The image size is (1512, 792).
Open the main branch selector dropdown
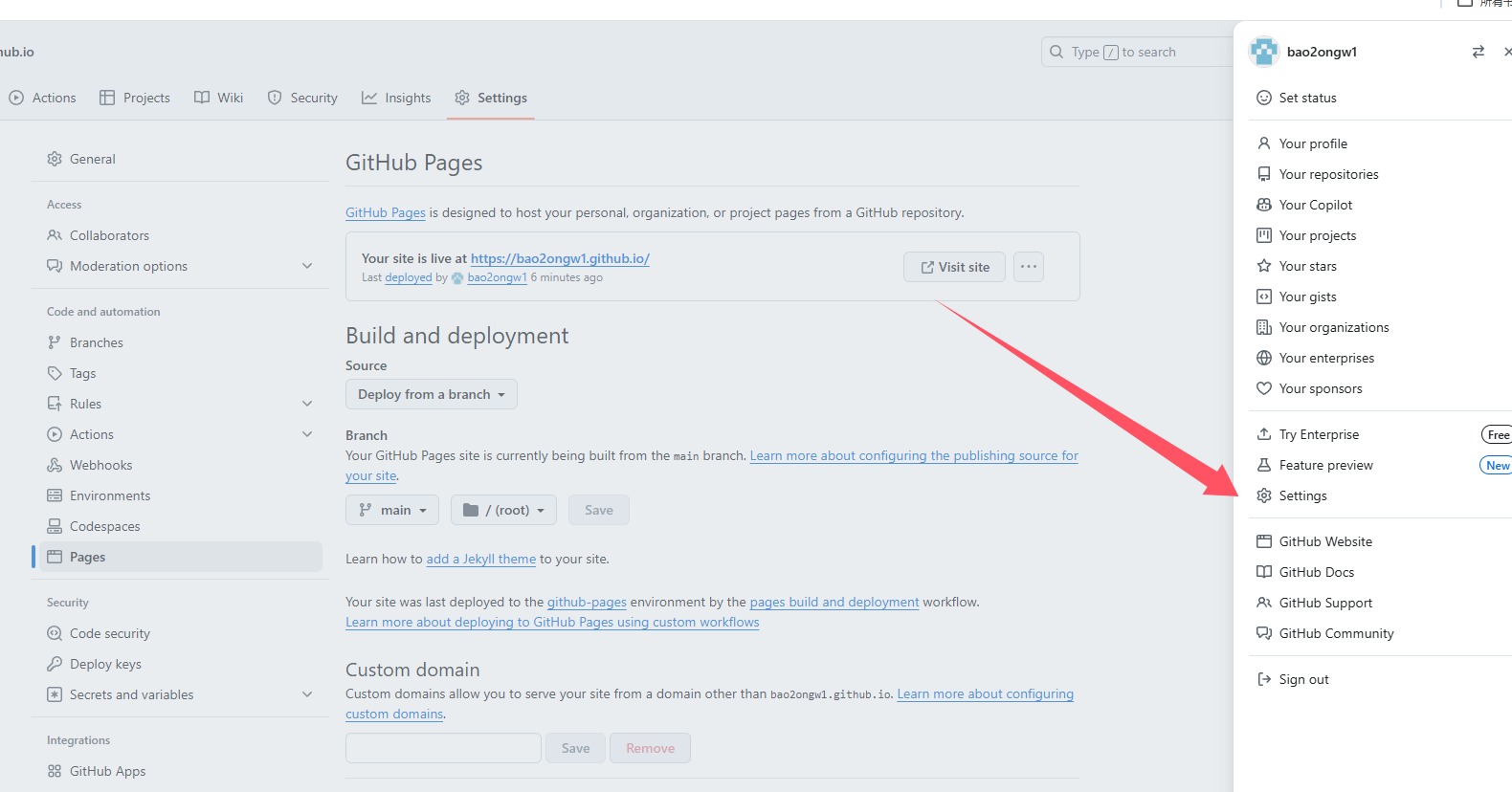[x=392, y=510]
